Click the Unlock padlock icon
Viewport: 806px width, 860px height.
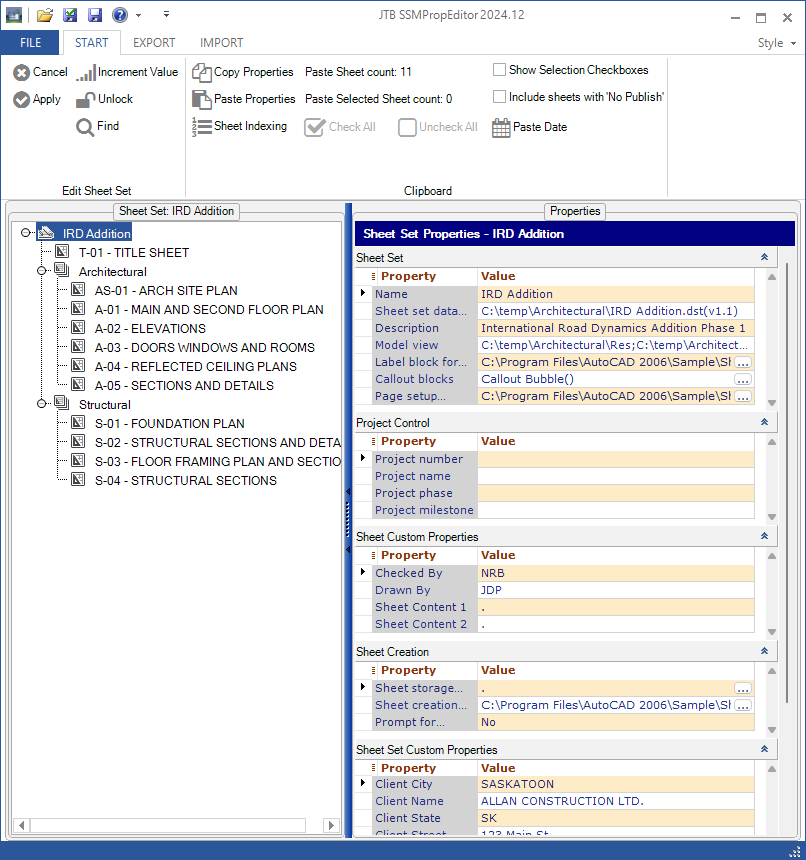point(86,99)
